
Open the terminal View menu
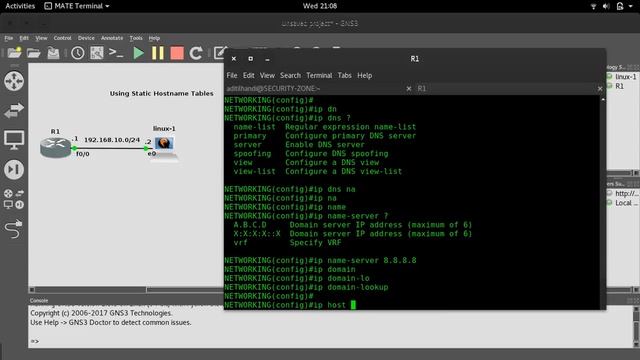coord(267,76)
